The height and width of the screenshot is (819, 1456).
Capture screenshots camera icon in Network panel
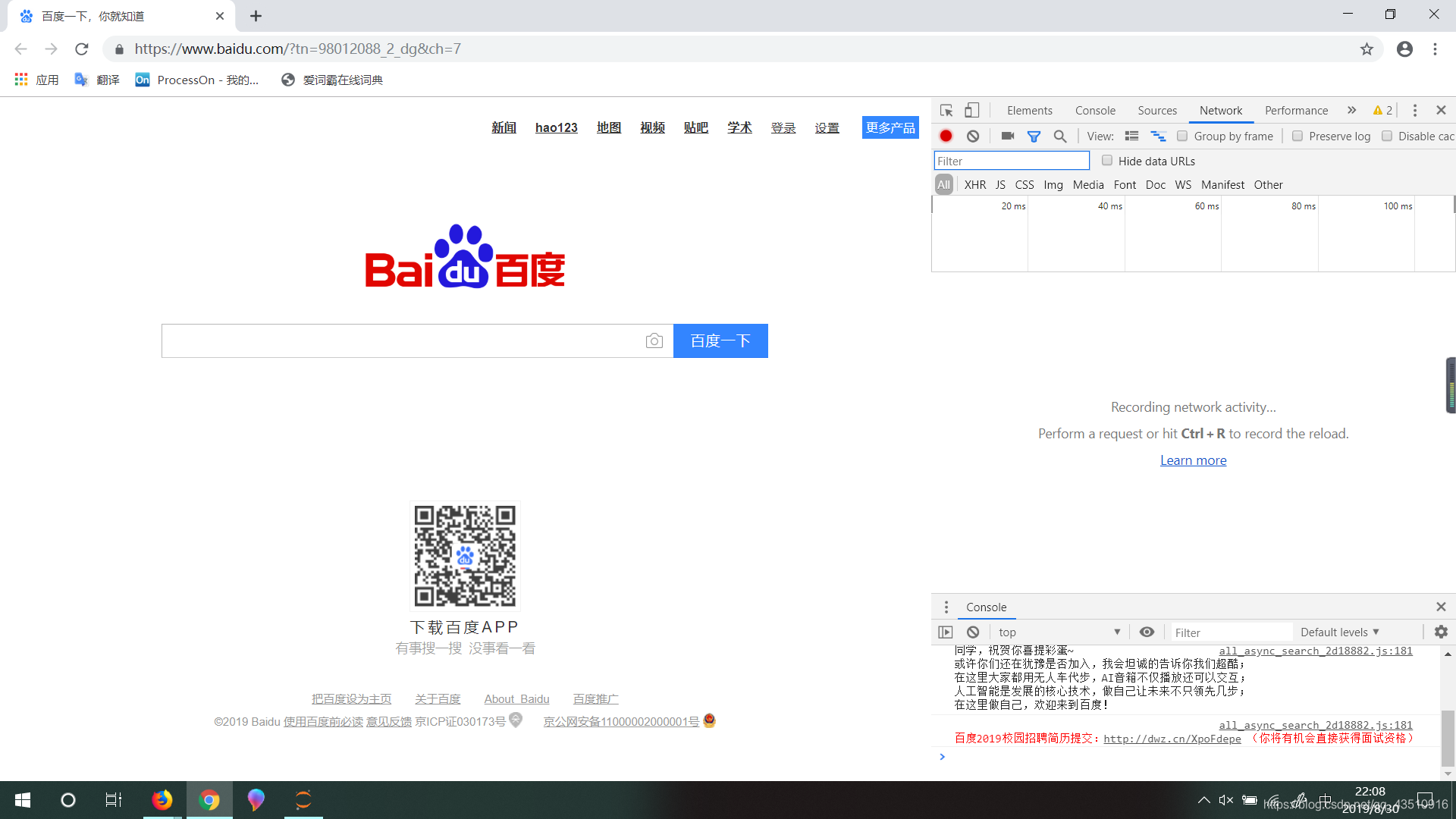click(x=1008, y=136)
